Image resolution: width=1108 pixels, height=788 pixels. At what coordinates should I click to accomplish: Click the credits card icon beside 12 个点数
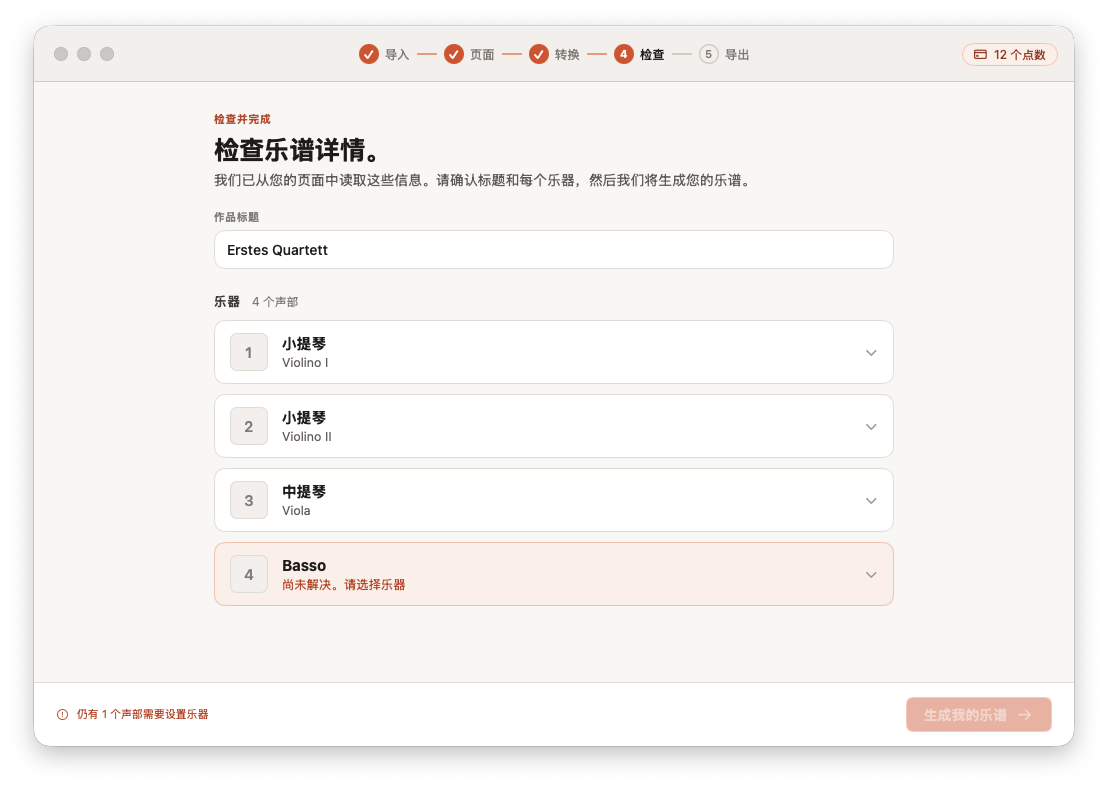click(x=980, y=54)
